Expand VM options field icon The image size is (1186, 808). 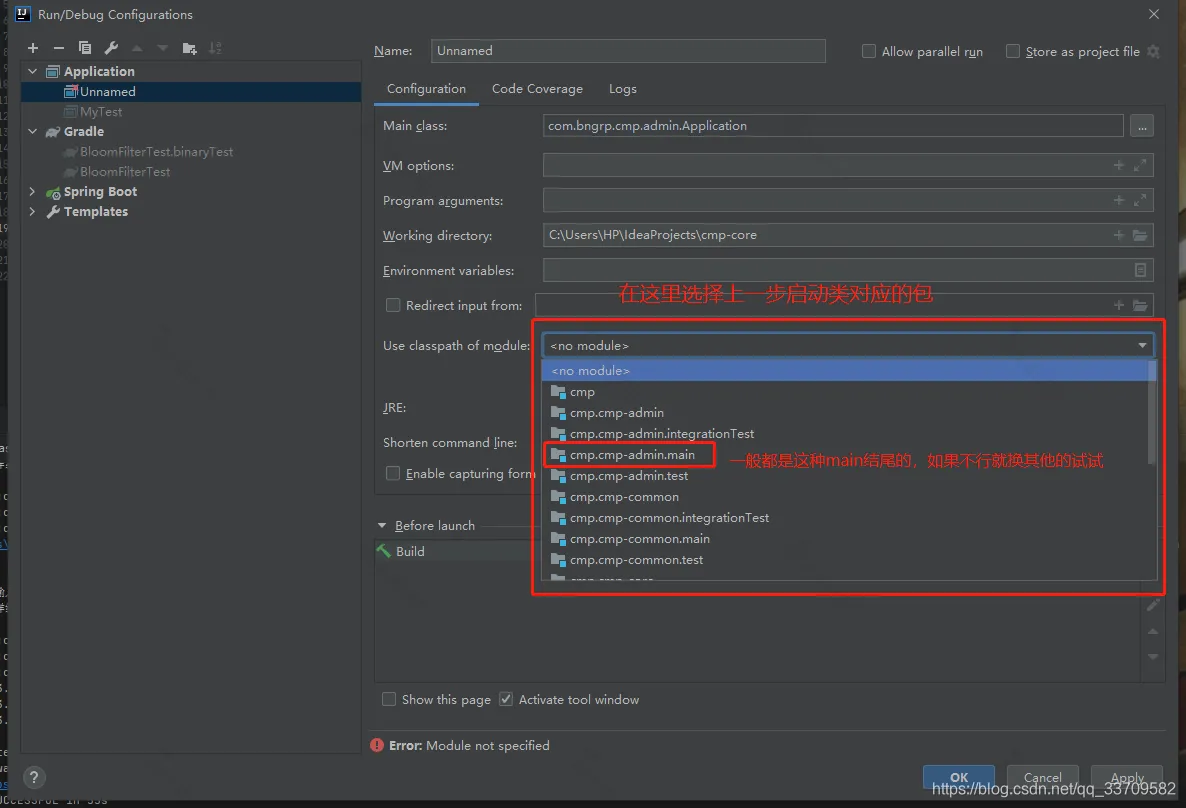pyautogui.click(x=1140, y=165)
